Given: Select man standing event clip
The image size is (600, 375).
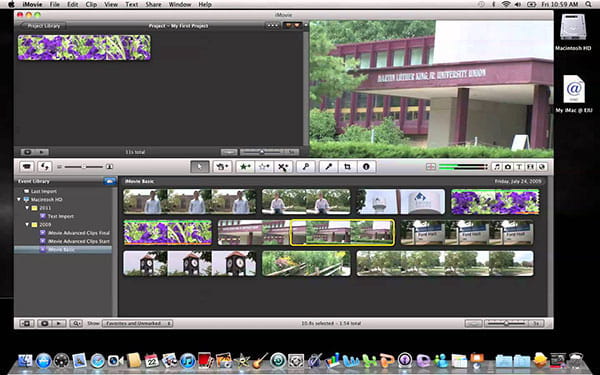Looking at the screenshot, I should pyautogui.click(x=190, y=201).
